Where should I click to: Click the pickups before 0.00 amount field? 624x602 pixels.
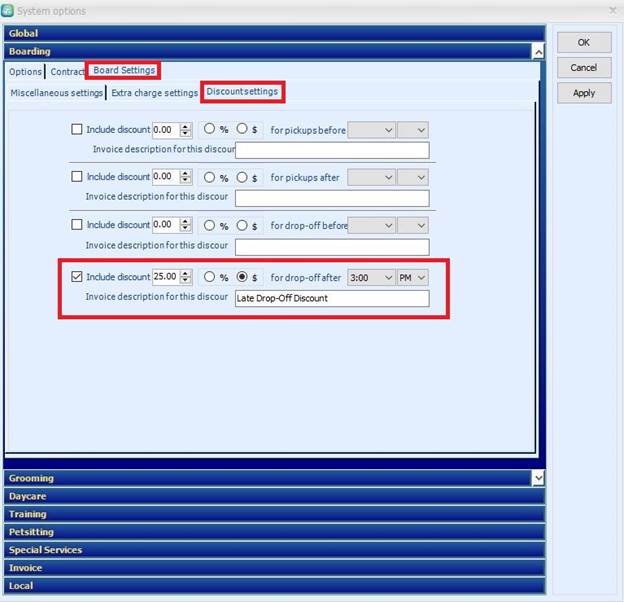click(x=166, y=130)
